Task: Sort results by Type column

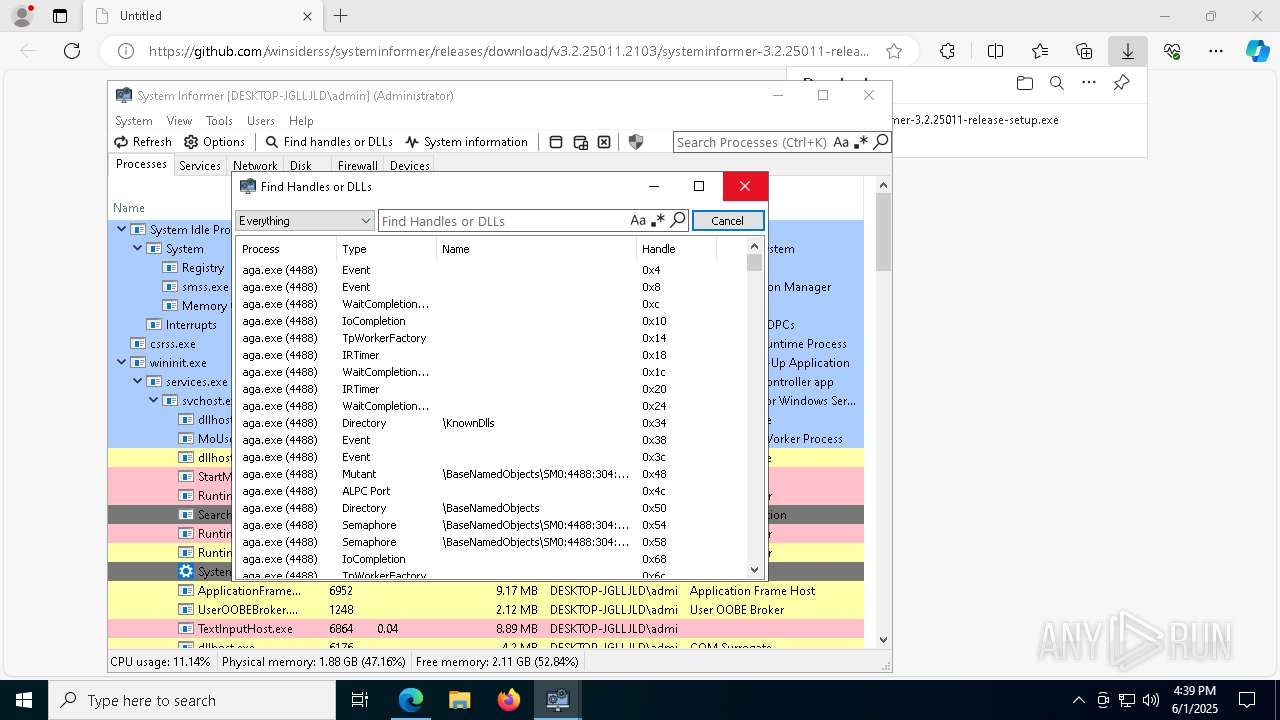Action: coord(386,249)
